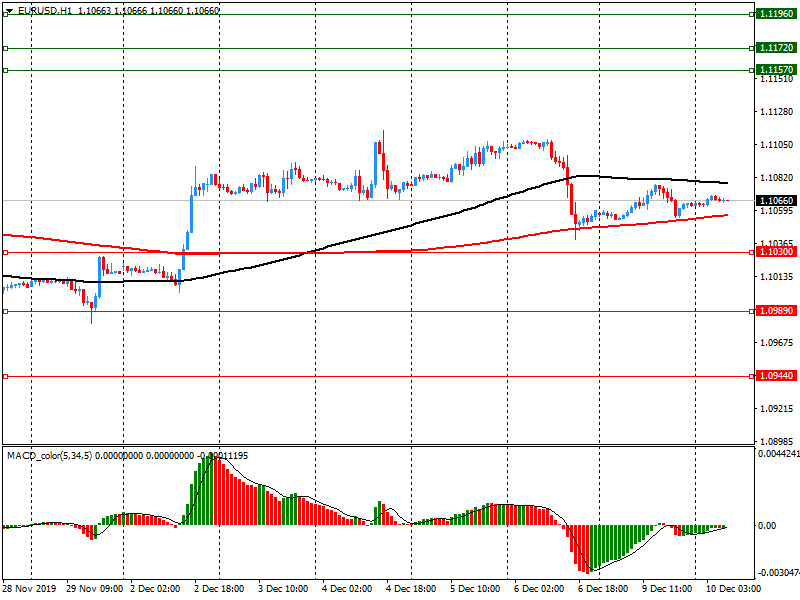
Task: Click the 1.11280 price scale value
Action: click(777, 112)
